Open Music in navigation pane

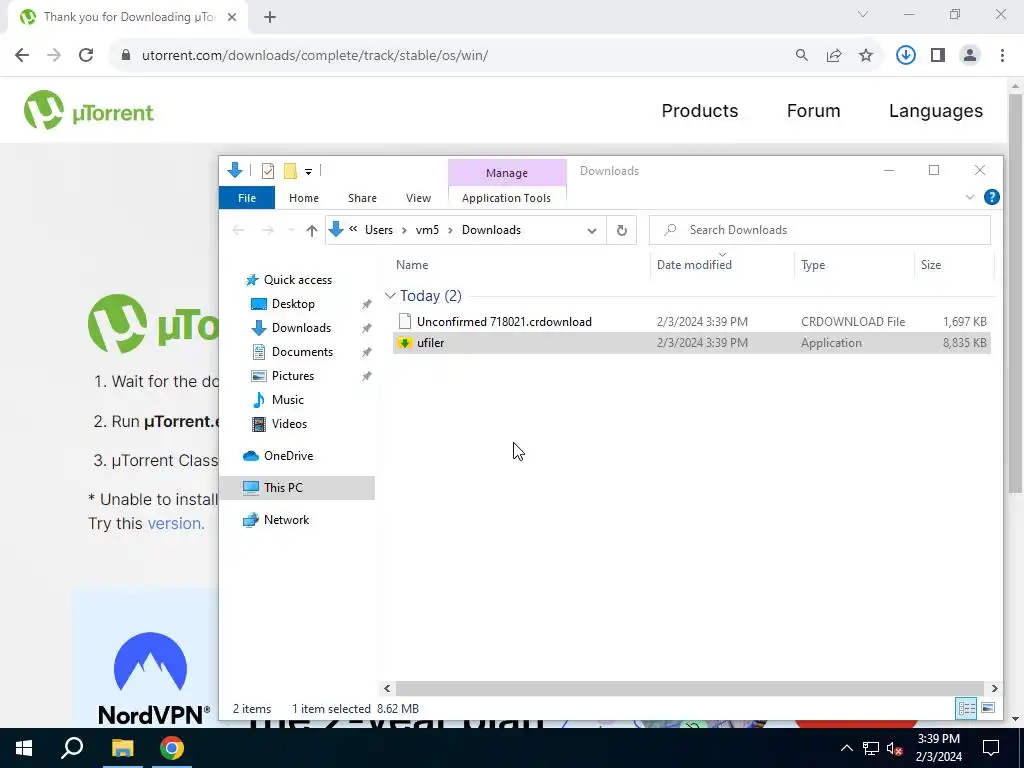click(x=287, y=400)
